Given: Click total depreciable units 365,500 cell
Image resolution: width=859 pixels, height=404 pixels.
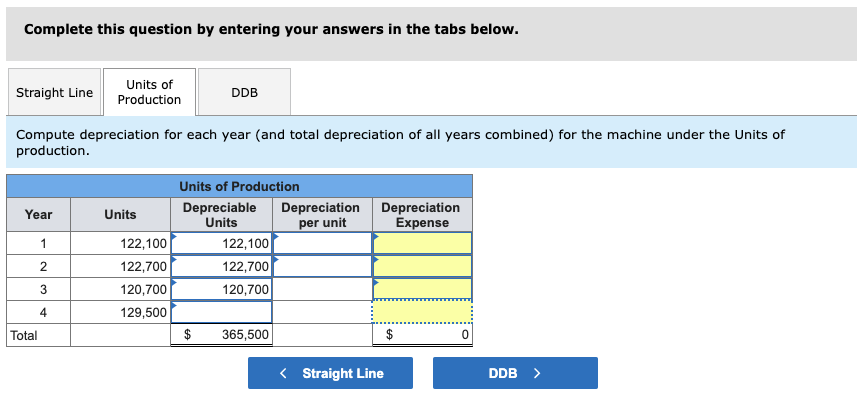Looking at the screenshot, I should [221, 335].
